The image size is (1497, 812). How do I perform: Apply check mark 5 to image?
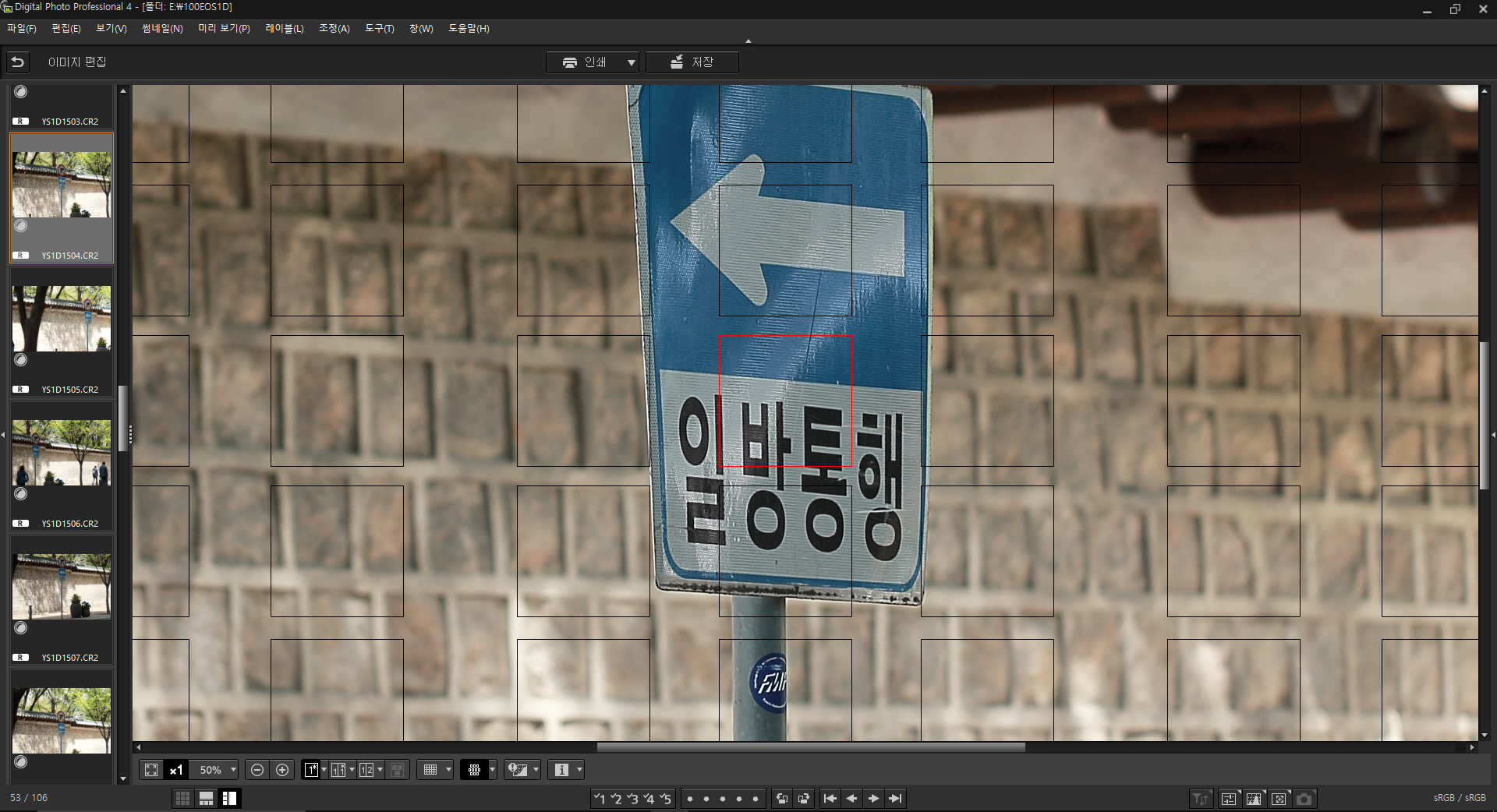tap(664, 798)
